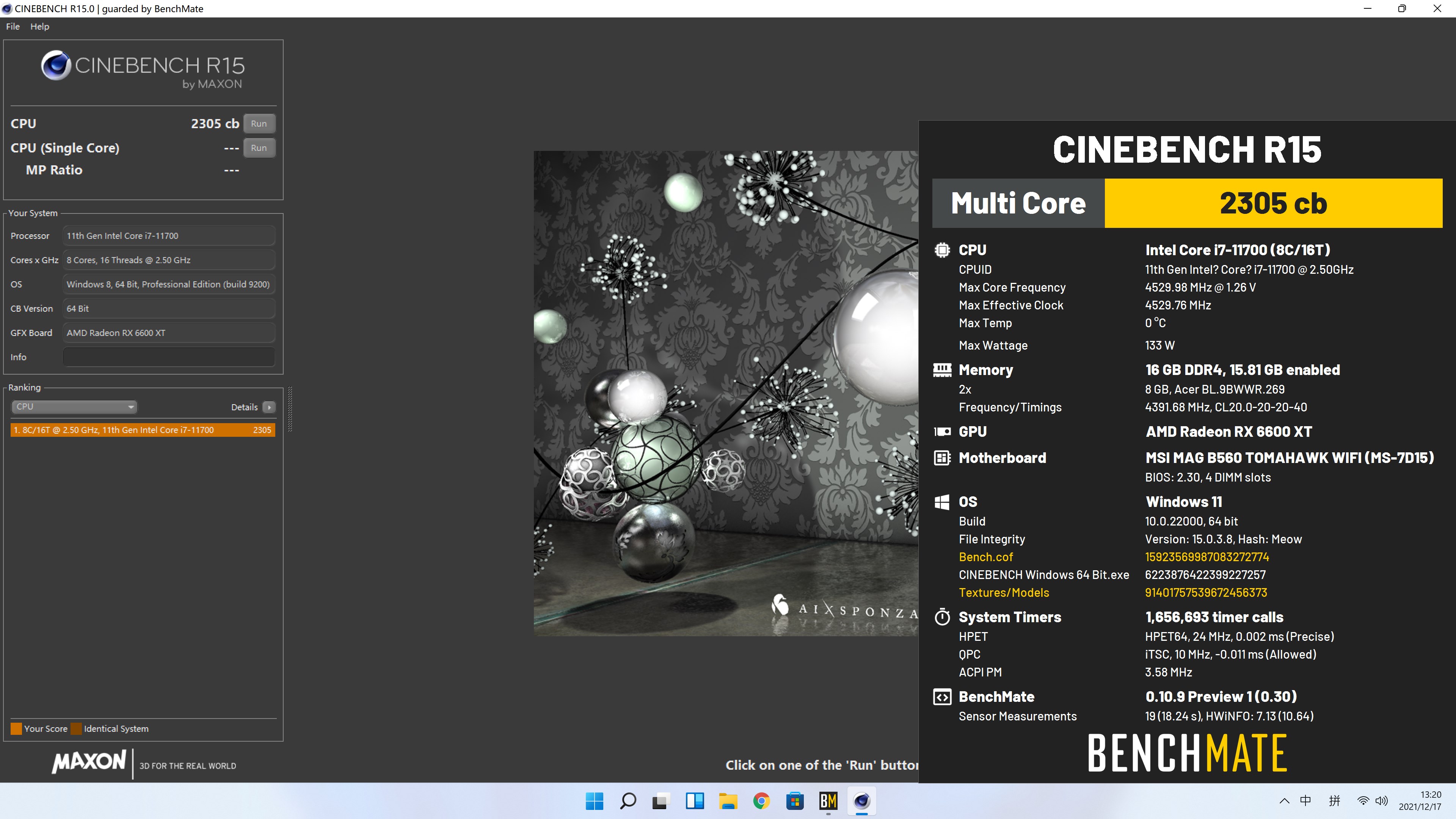The height and width of the screenshot is (819, 1456).
Task: Click the OS field showing Windows 8
Action: tap(169, 284)
